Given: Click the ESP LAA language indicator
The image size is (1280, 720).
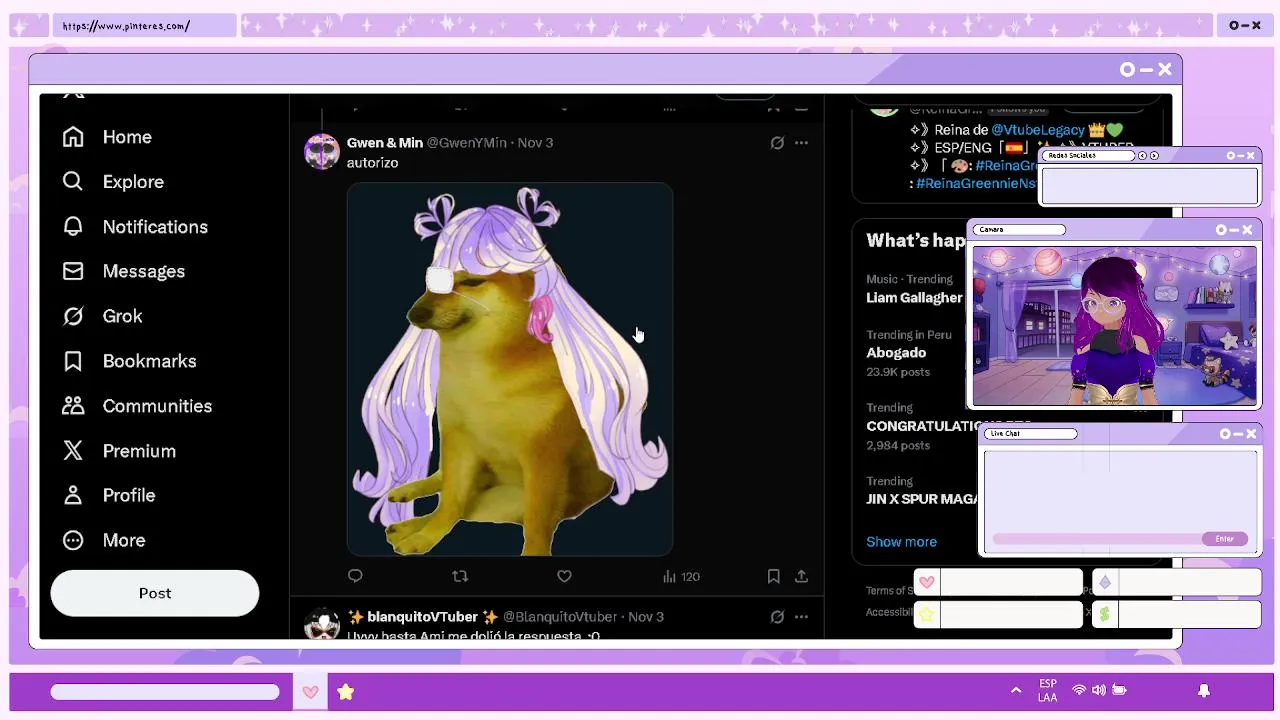Looking at the screenshot, I should pyautogui.click(x=1047, y=691).
